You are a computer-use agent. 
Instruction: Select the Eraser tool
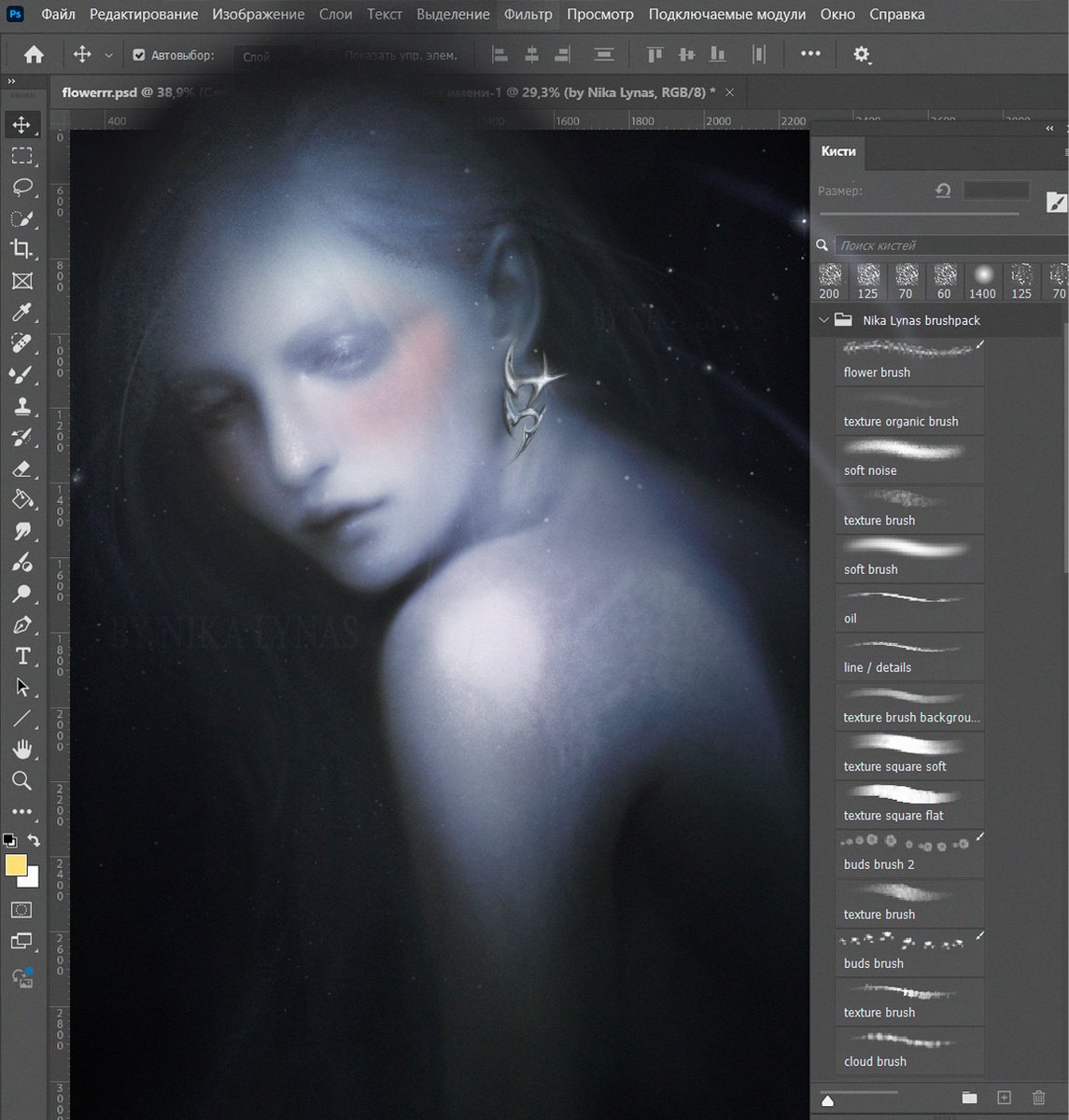tap(21, 469)
